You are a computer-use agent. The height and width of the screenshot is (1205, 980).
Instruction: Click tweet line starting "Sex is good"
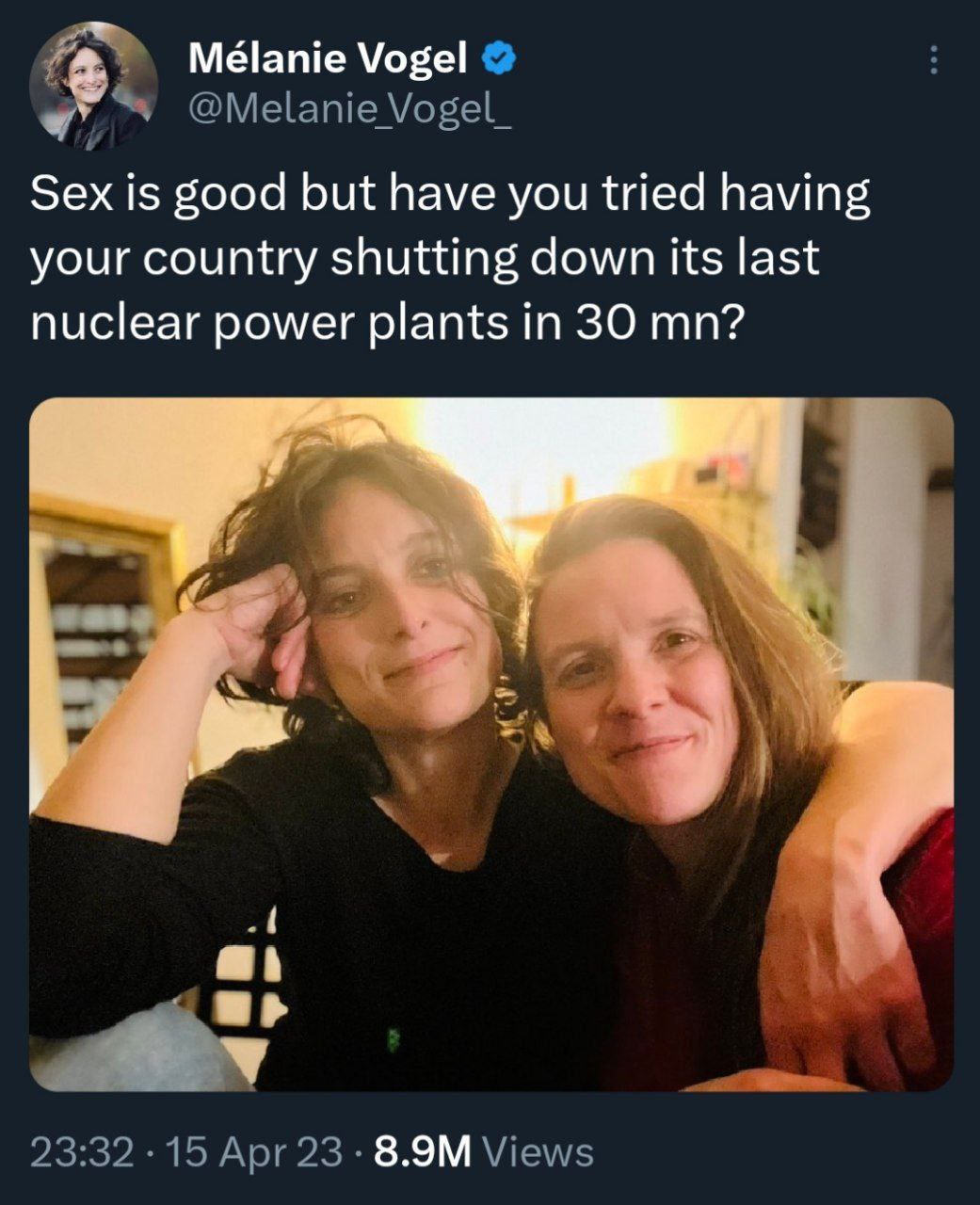point(451,195)
